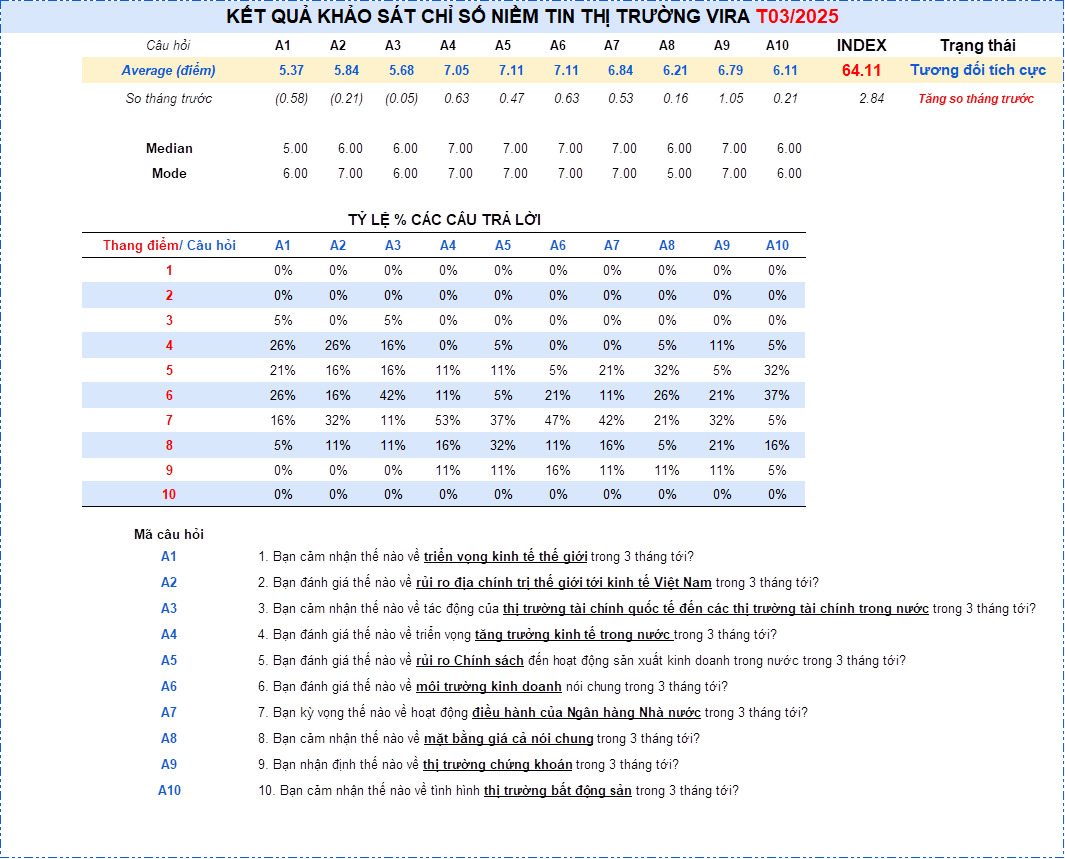1065x859 pixels.
Task: Click the A8 average value 6.21
Action: tap(675, 71)
